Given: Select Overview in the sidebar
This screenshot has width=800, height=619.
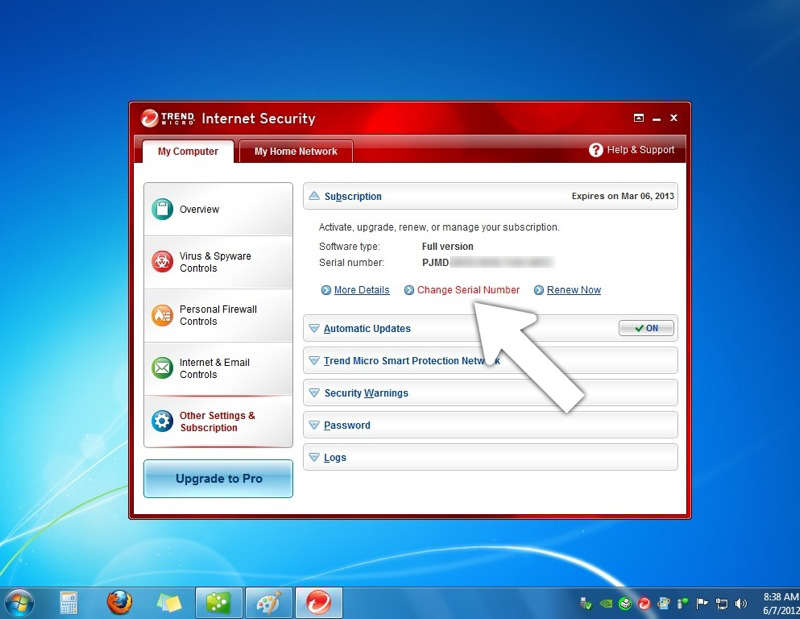Looking at the screenshot, I should 218,209.
